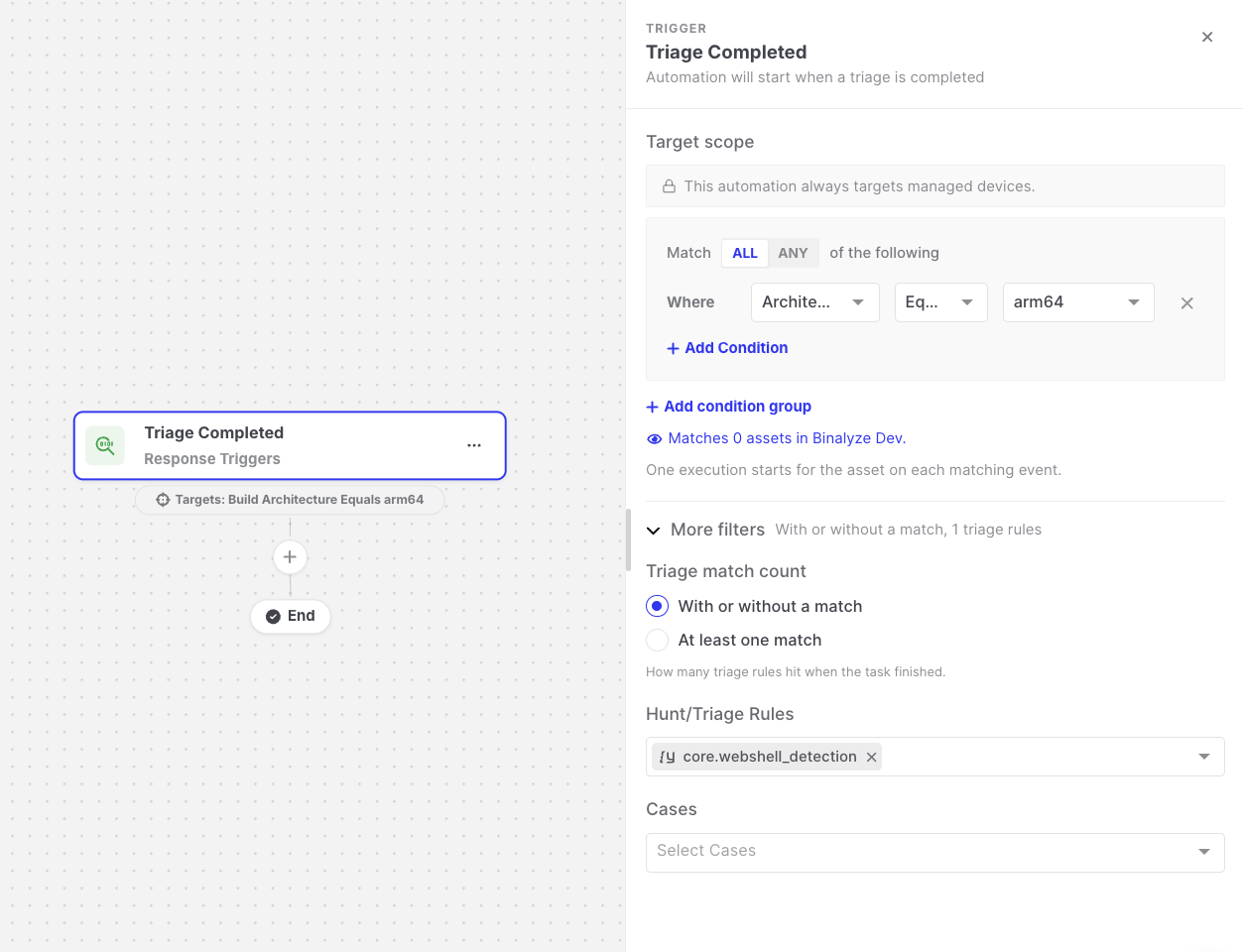
Task: Click Add Condition
Action: pos(727,348)
